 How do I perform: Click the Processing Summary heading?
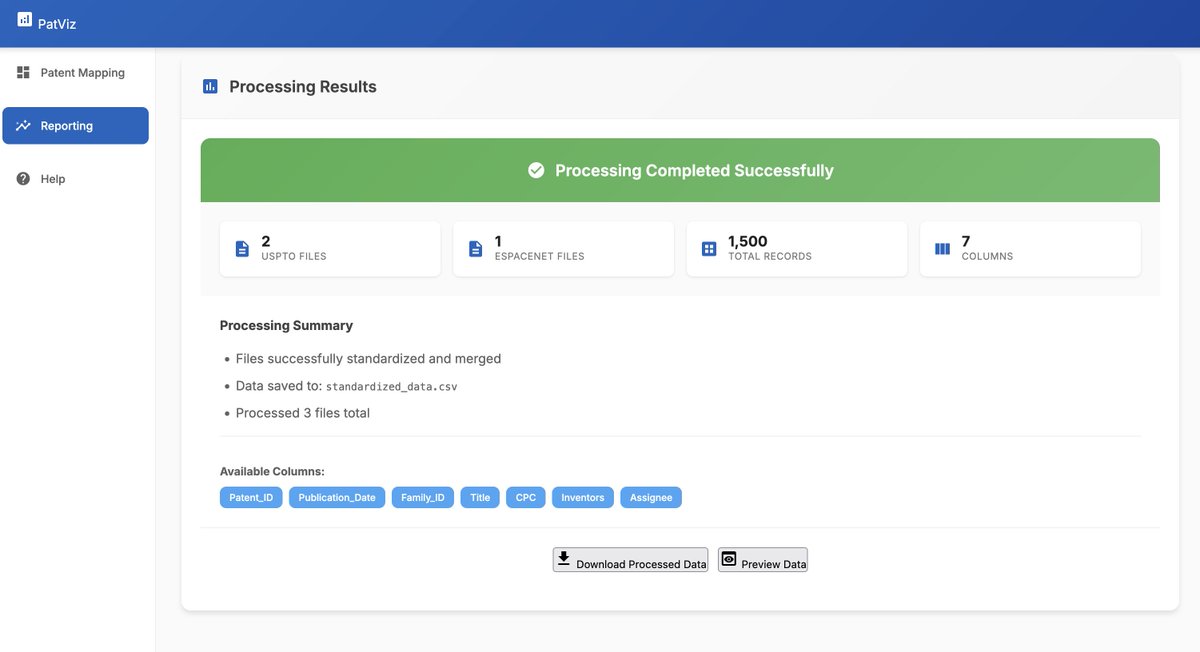click(x=286, y=325)
